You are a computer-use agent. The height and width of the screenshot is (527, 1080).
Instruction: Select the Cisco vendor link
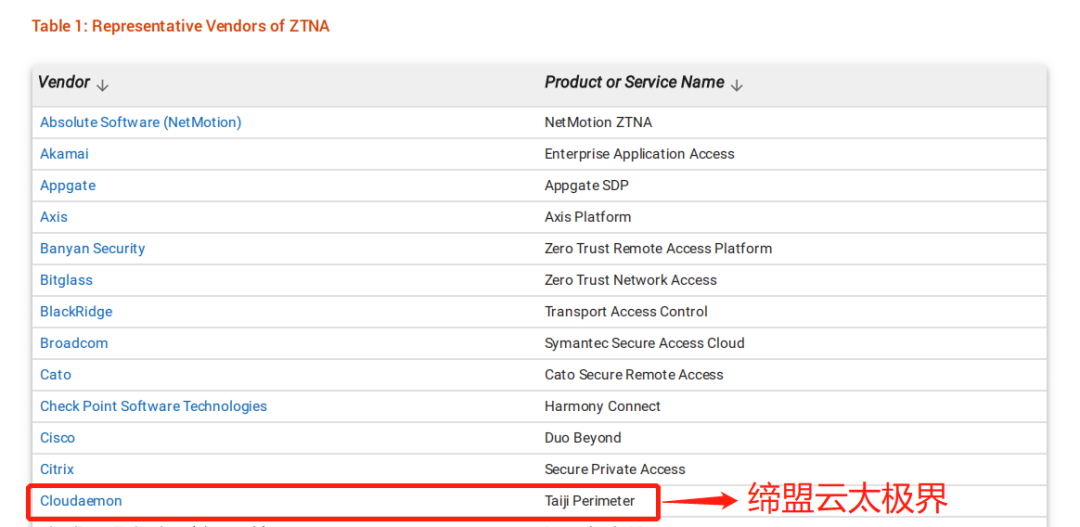pyautogui.click(x=57, y=437)
